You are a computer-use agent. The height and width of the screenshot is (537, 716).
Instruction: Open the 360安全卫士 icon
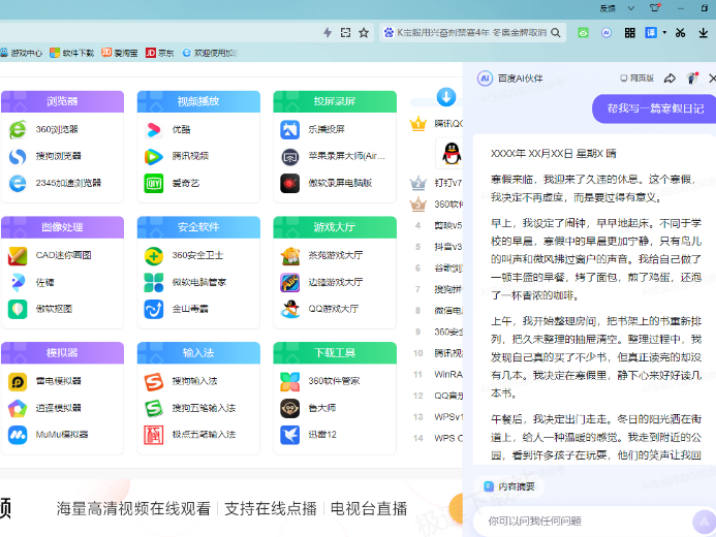(153, 256)
